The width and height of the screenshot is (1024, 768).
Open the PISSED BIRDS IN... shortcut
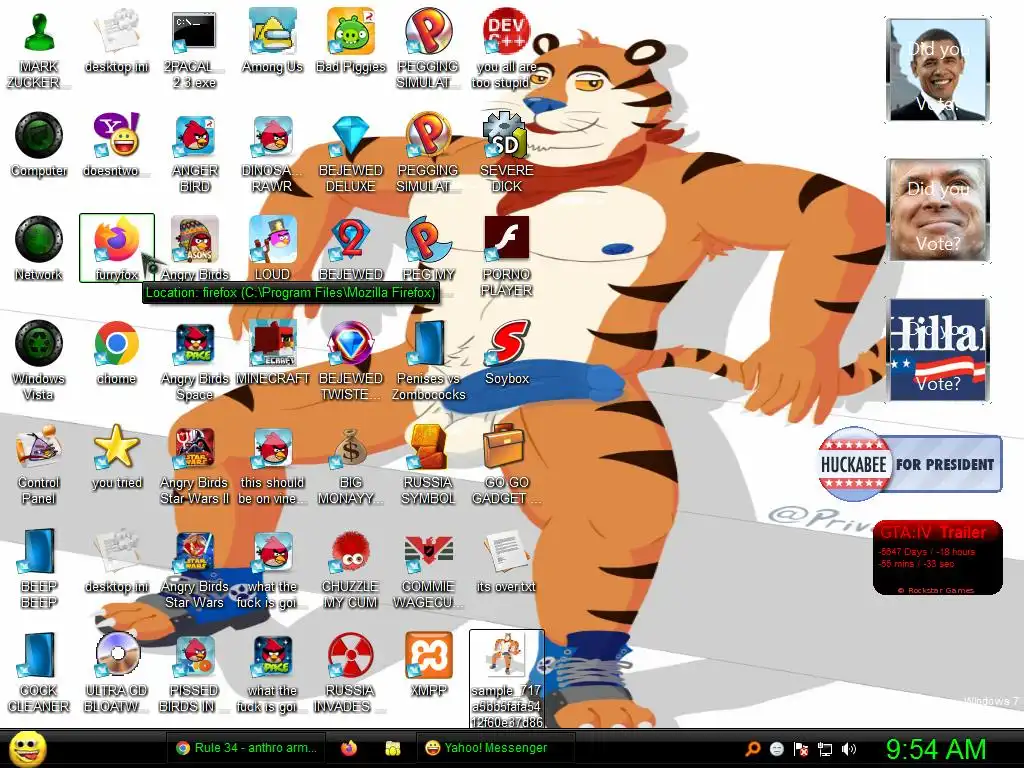point(195,656)
